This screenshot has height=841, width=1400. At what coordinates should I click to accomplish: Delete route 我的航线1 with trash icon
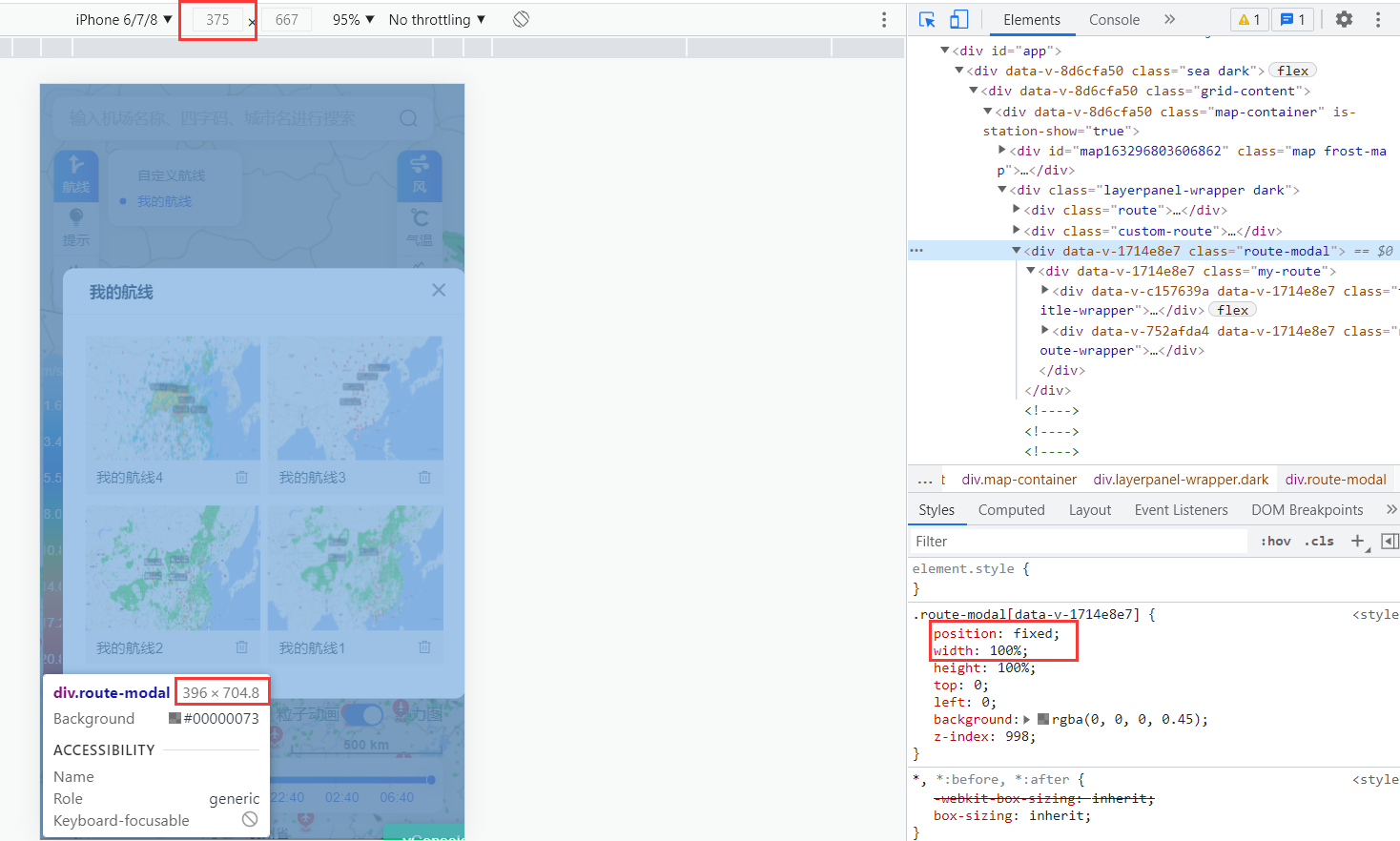click(x=424, y=647)
